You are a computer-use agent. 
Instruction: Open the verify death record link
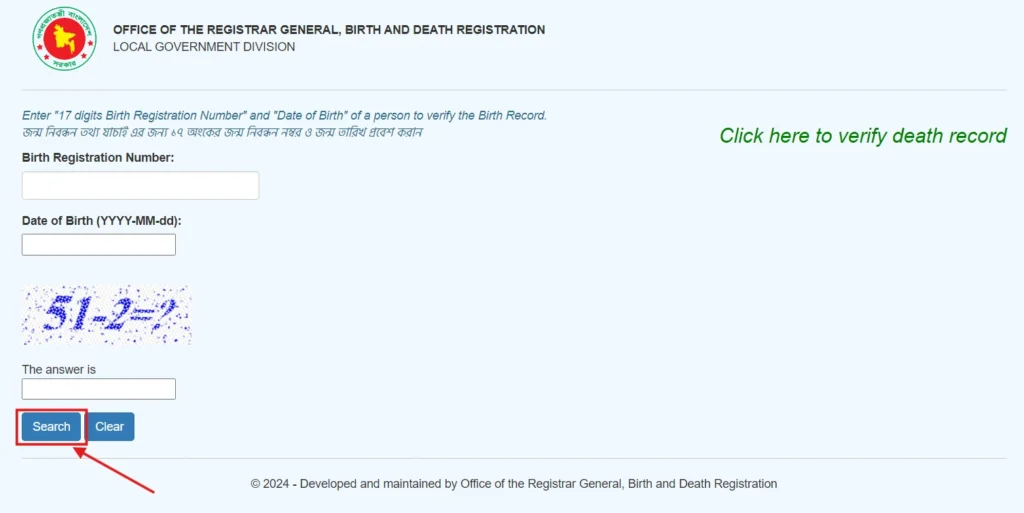[862, 136]
